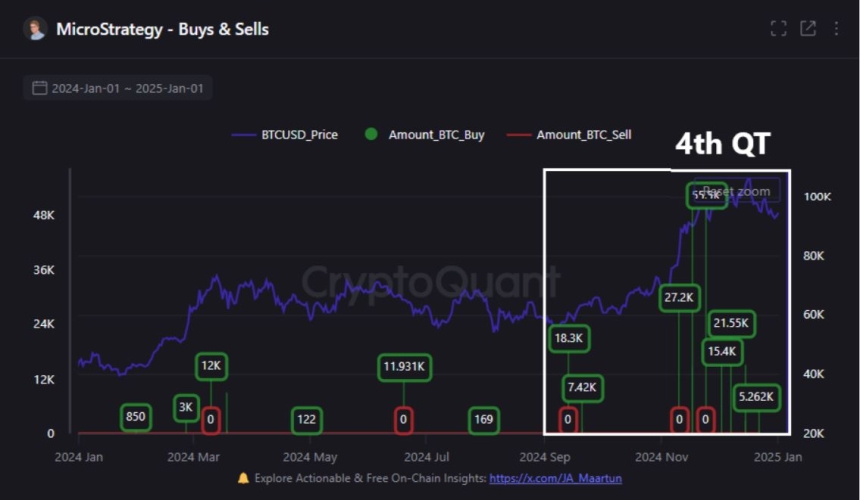Viewport: 860px width, 500px height.
Task: Click the 2024 Nov x-axis label
Action: [661, 457]
